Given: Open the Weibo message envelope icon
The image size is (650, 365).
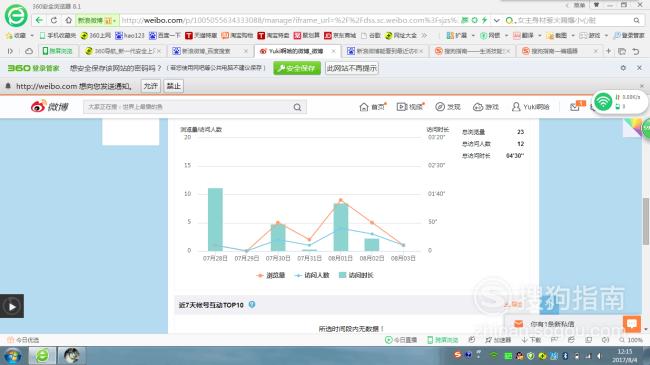Looking at the screenshot, I should (x=575, y=107).
